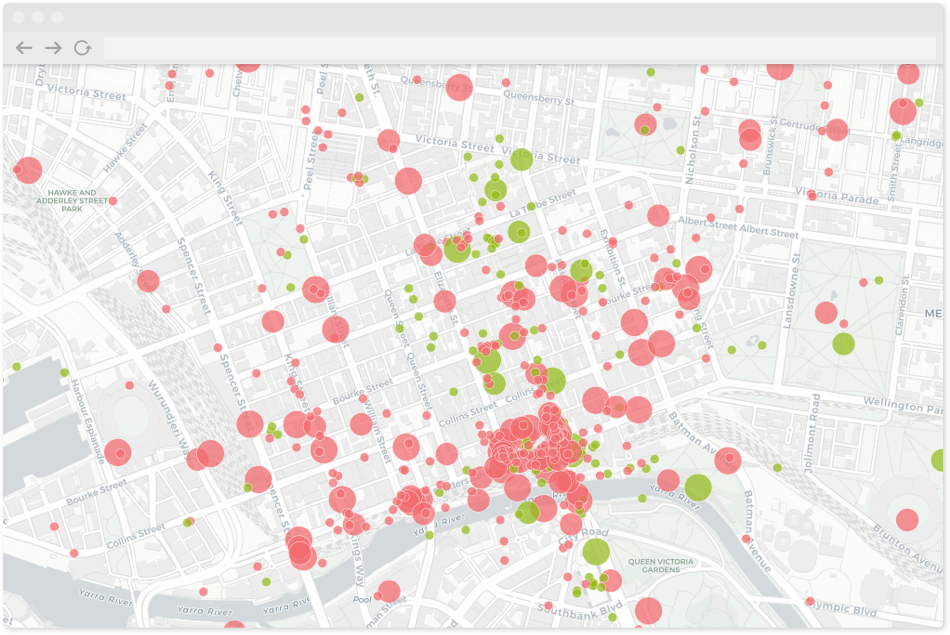Select red circle above Hawke and Adderley Park
The width and height of the screenshot is (950, 635).
coord(29,170)
